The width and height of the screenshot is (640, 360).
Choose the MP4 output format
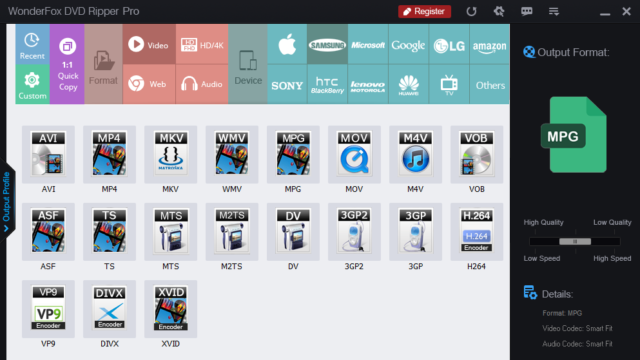pos(109,154)
